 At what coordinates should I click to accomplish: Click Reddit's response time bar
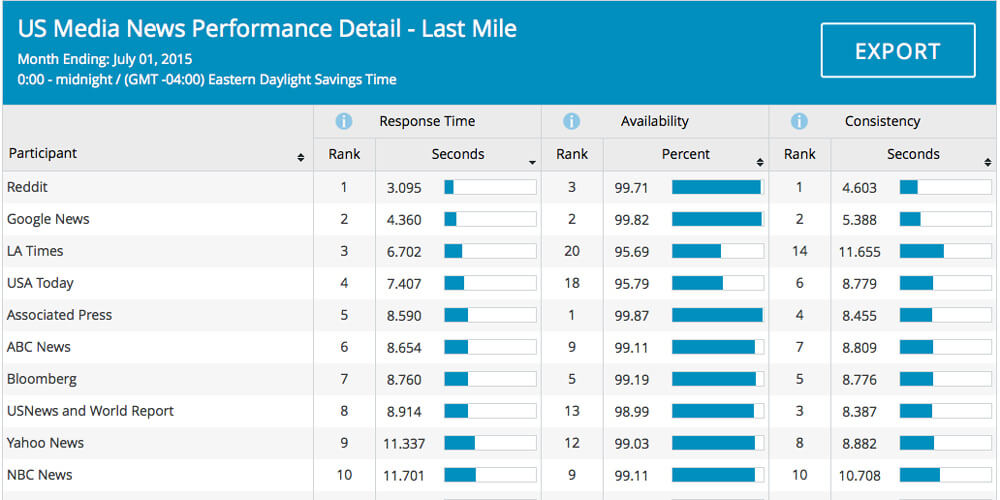(490, 187)
